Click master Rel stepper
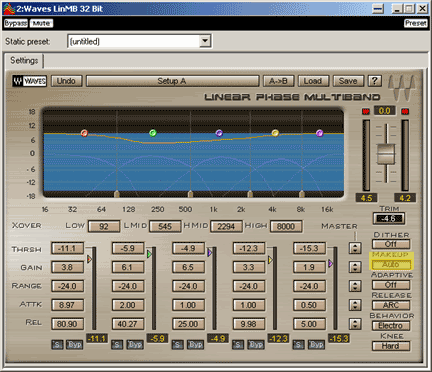Screen dimensions: 432x372 (x=355, y=324)
